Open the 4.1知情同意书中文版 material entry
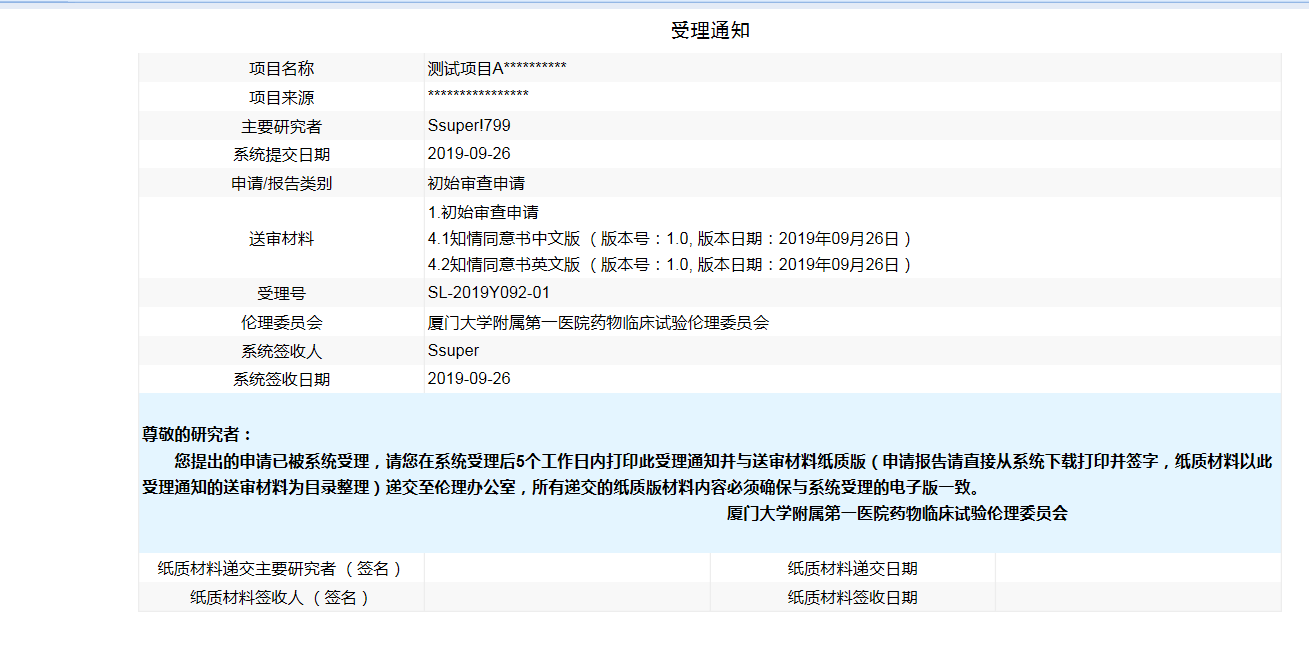This screenshot has width=1309, height=670. pyautogui.click(x=669, y=239)
